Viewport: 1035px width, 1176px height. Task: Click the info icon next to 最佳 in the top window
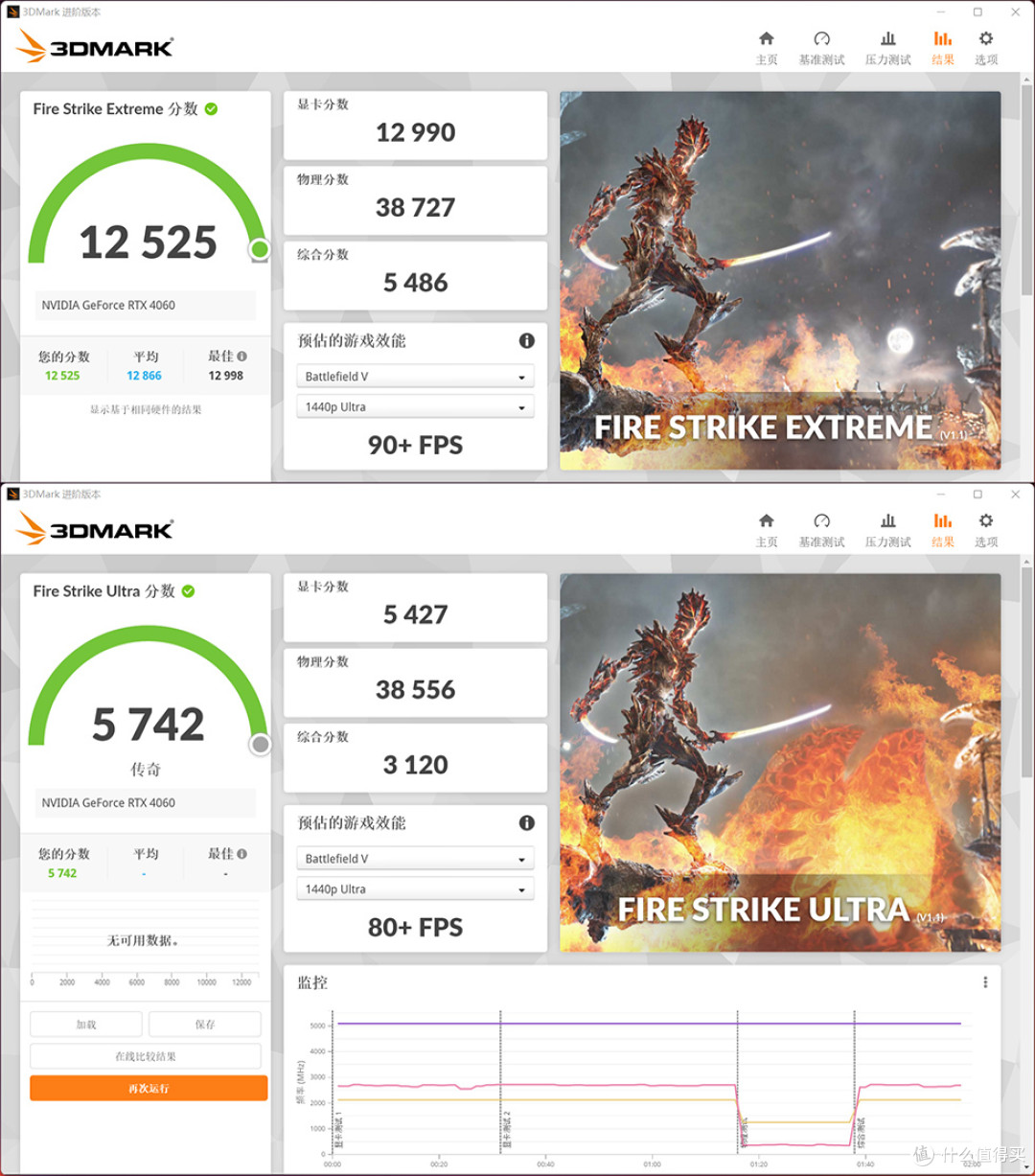[241, 356]
